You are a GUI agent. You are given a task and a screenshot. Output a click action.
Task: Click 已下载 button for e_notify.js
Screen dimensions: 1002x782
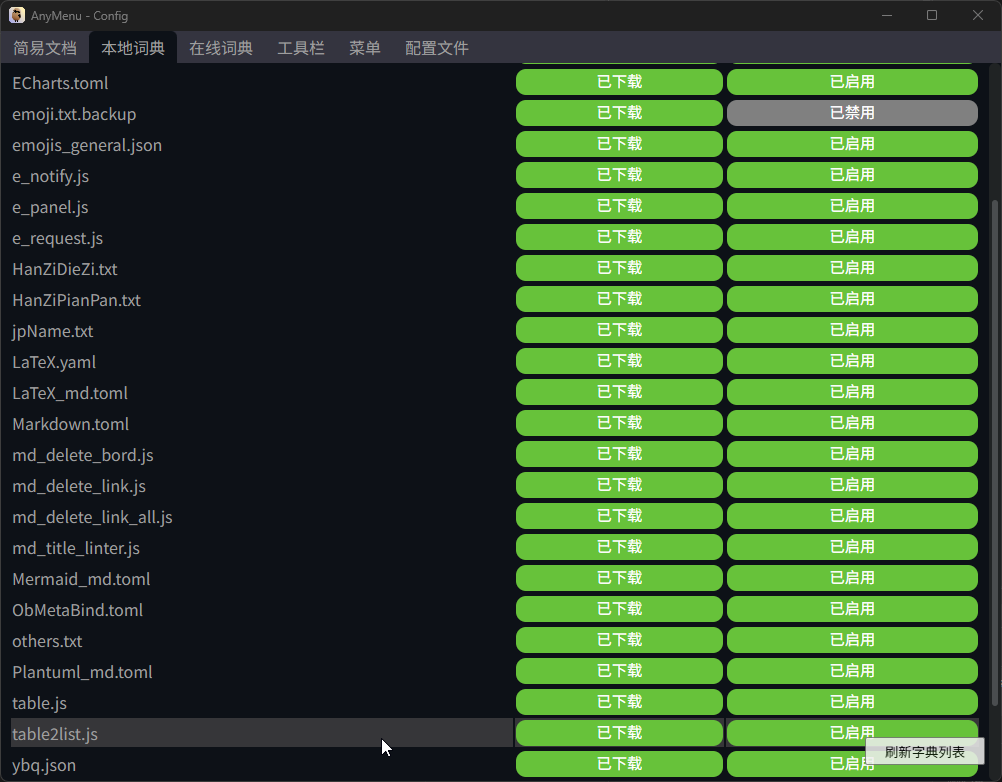(619, 175)
